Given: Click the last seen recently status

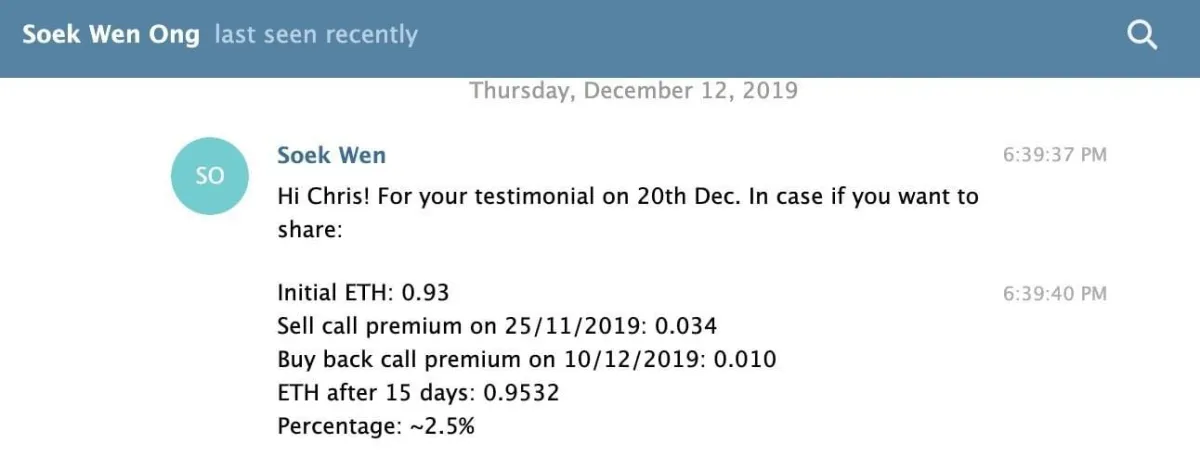Looking at the screenshot, I should point(316,35).
